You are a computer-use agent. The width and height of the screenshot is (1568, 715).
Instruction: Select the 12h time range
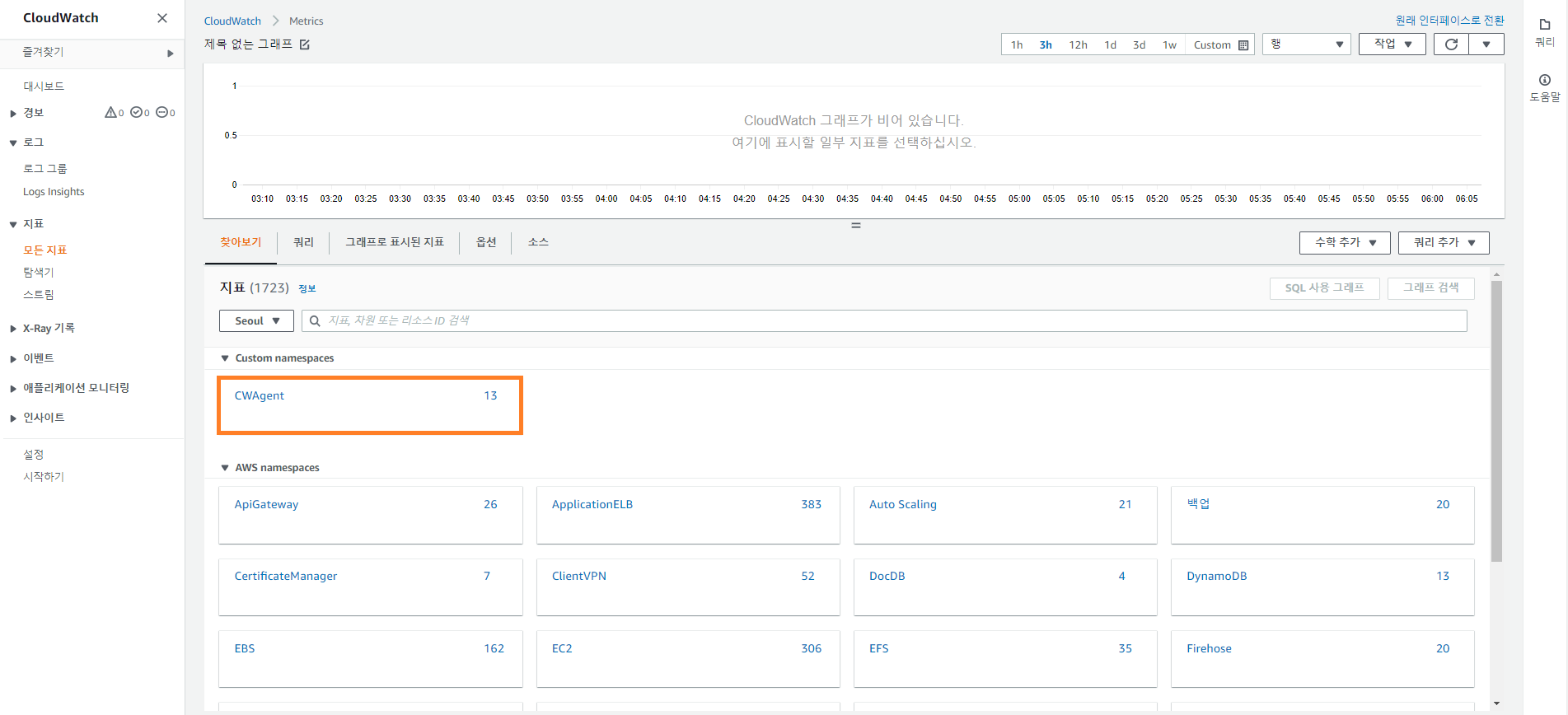1078,44
